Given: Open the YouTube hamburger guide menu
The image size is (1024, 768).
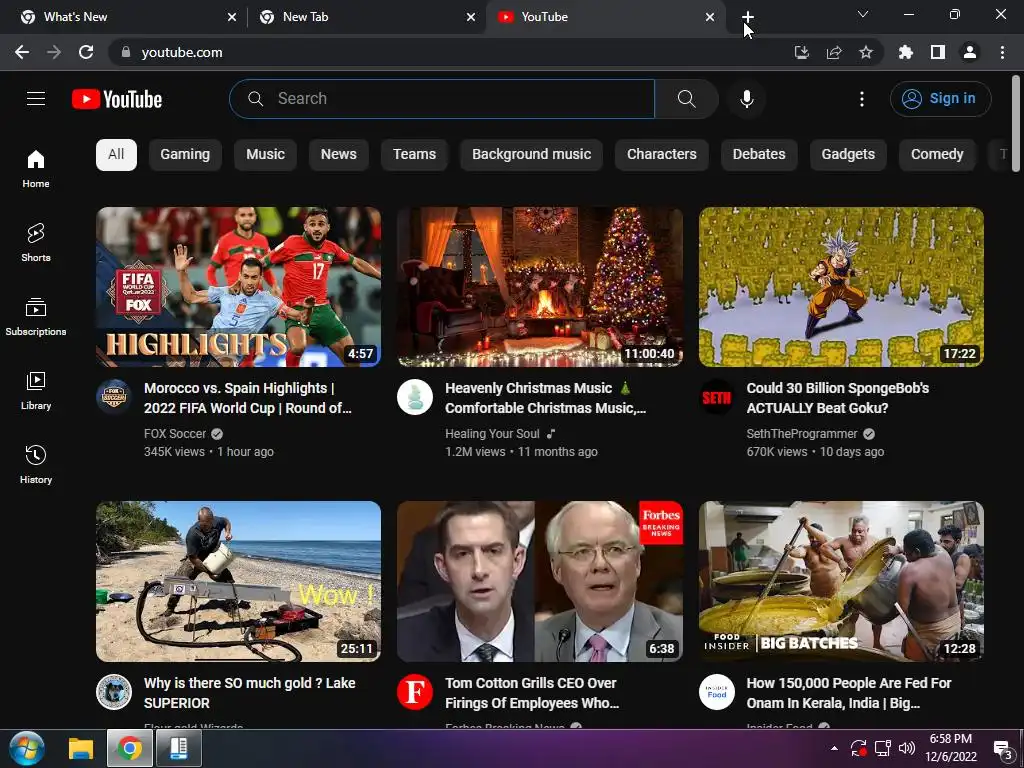Looking at the screenshot, I should 36,99.
